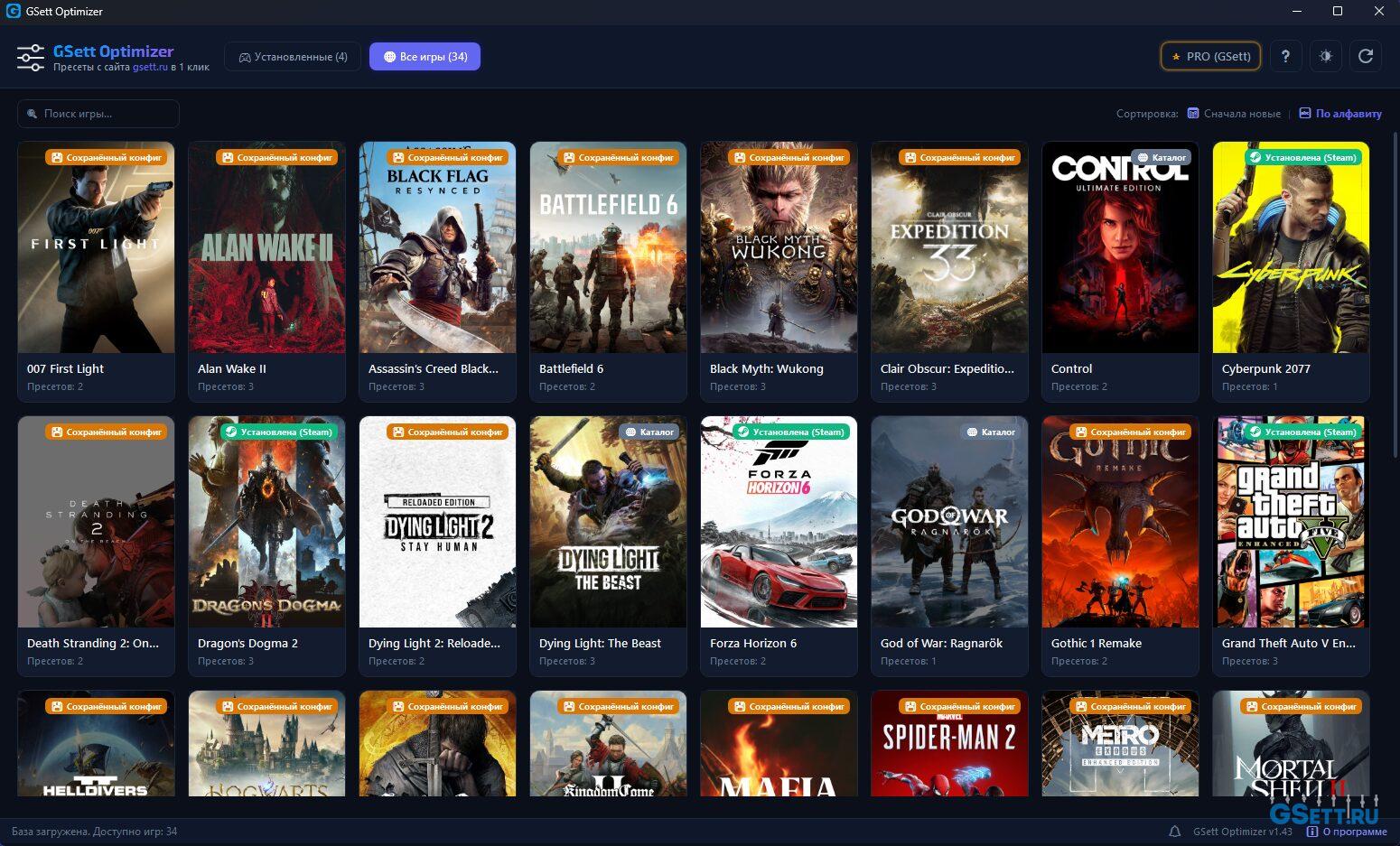Viewport: 1400px width, 846px height.
Task: Open the Dragon's Dogma 2 cover
Action: click(x=266, y=522)
